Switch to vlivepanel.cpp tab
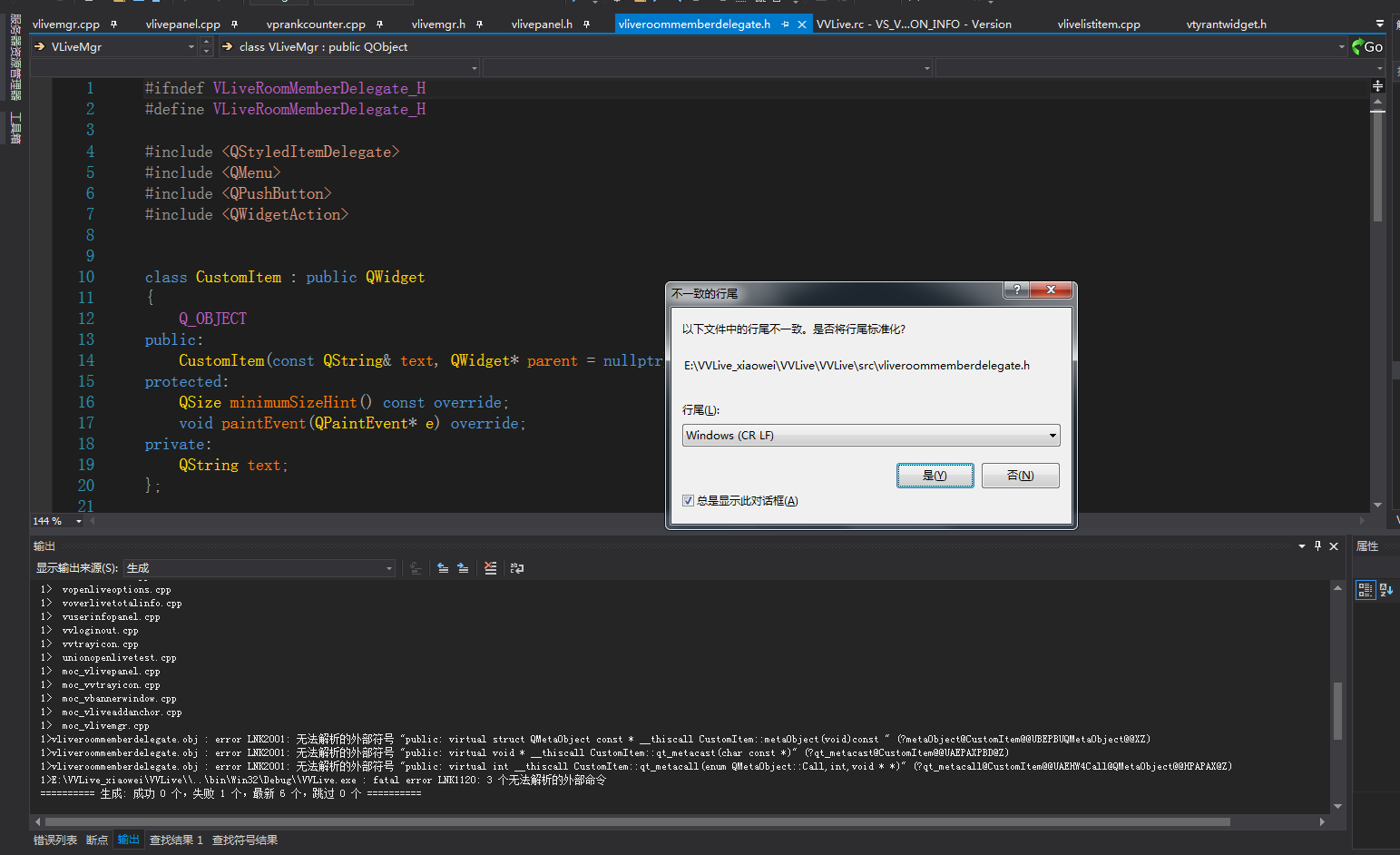 (x=183, y=25)
